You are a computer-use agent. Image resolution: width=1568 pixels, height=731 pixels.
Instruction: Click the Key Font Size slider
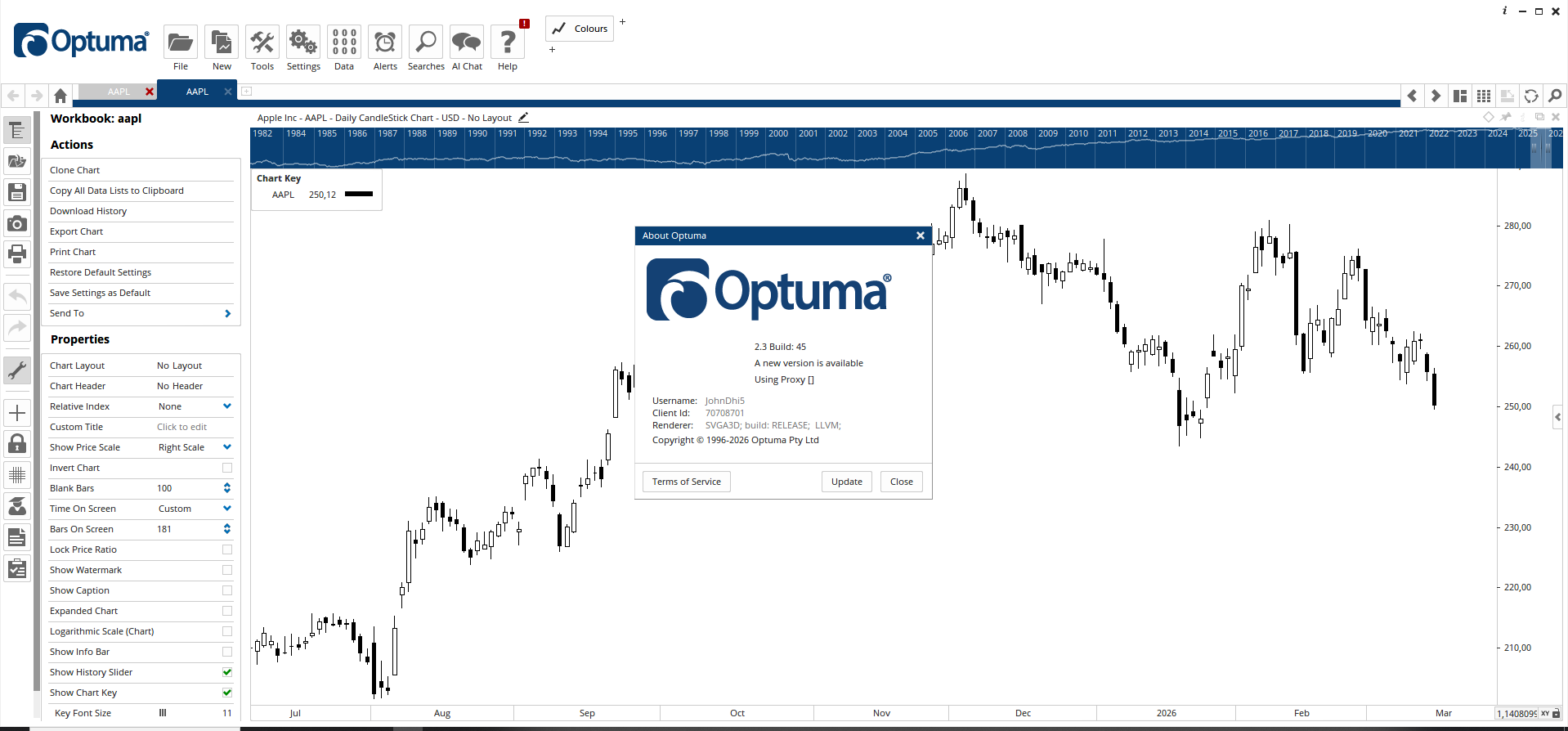163,713
